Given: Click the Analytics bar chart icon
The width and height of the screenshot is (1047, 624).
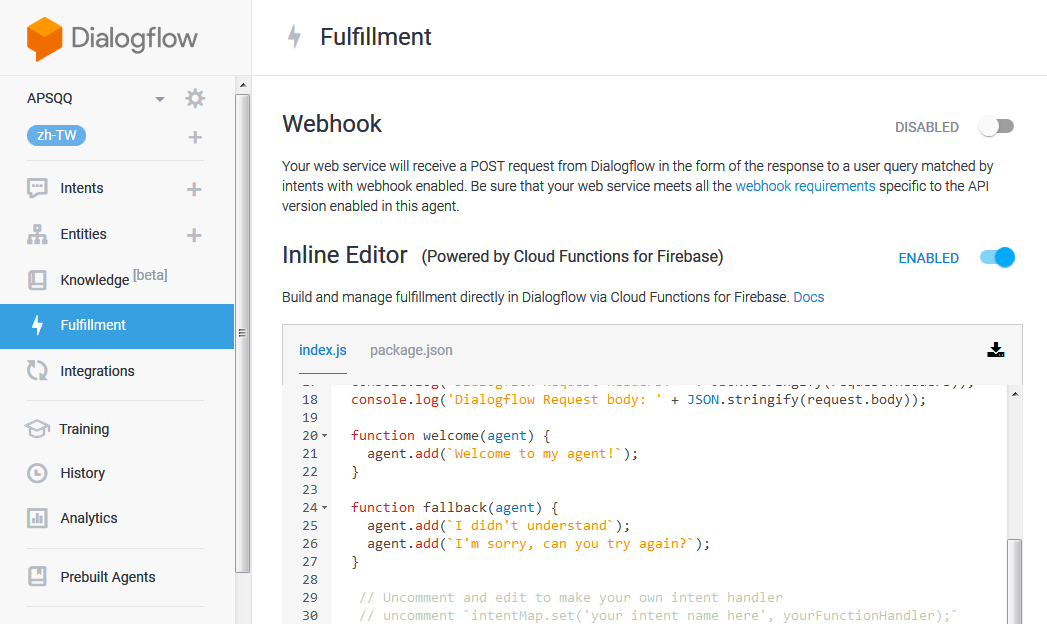Looking at the screenshot, I should (x=37, y=518).
